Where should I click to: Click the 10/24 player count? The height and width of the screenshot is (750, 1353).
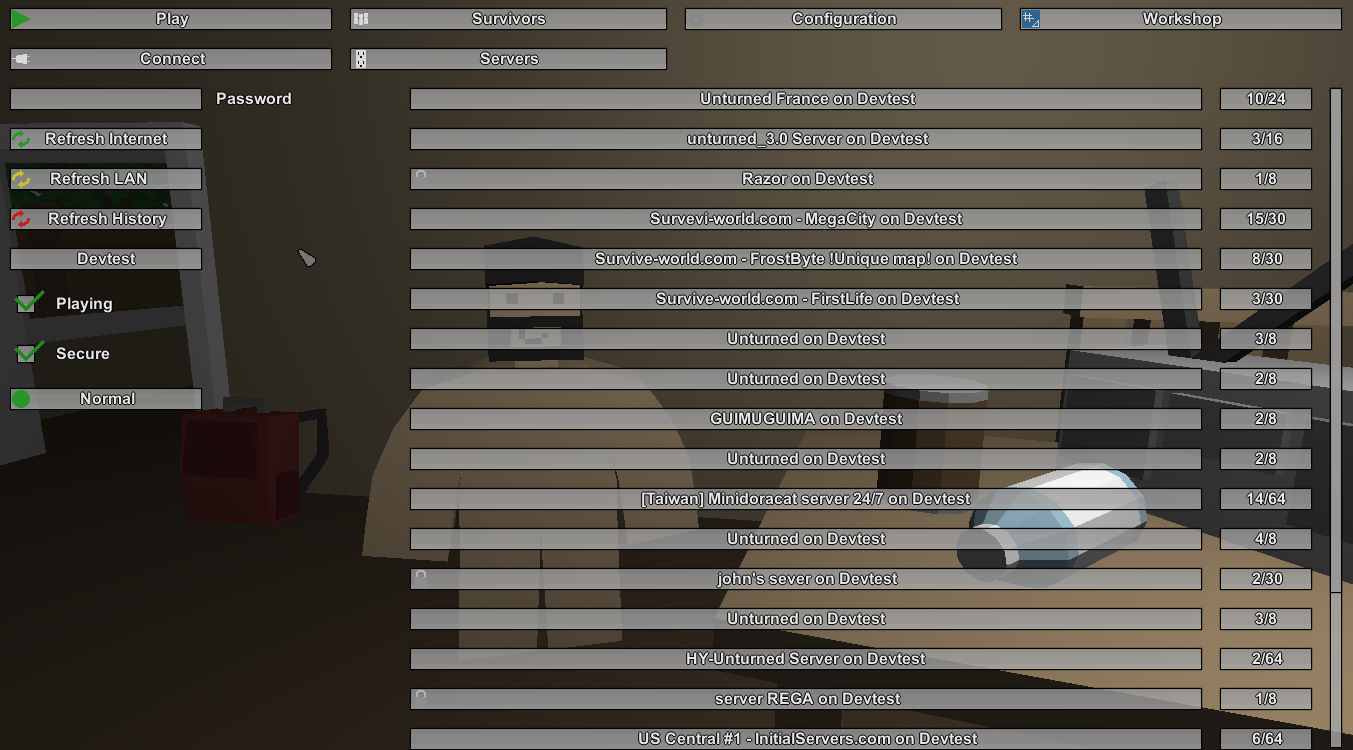pyautogui.click(x=1266, y=99)
